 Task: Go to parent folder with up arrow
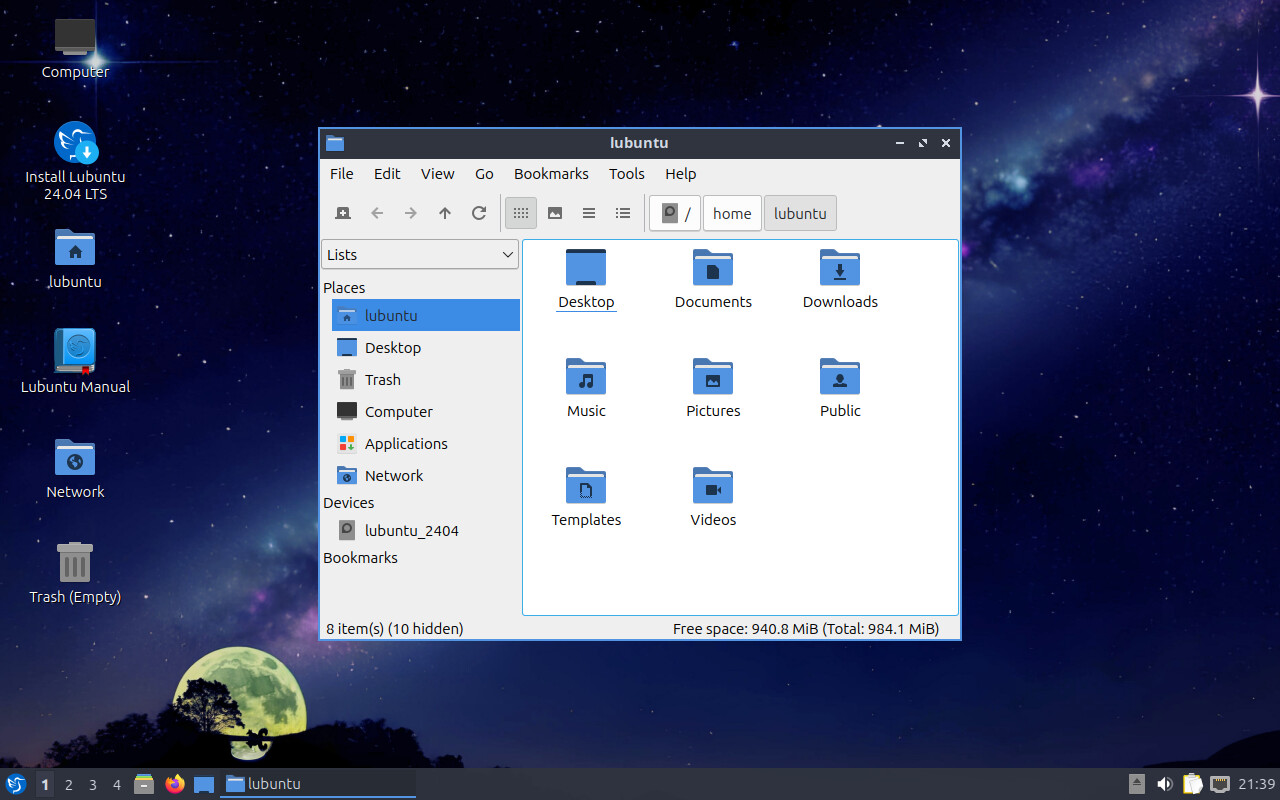pyautogui.click(x=445, y=213)
